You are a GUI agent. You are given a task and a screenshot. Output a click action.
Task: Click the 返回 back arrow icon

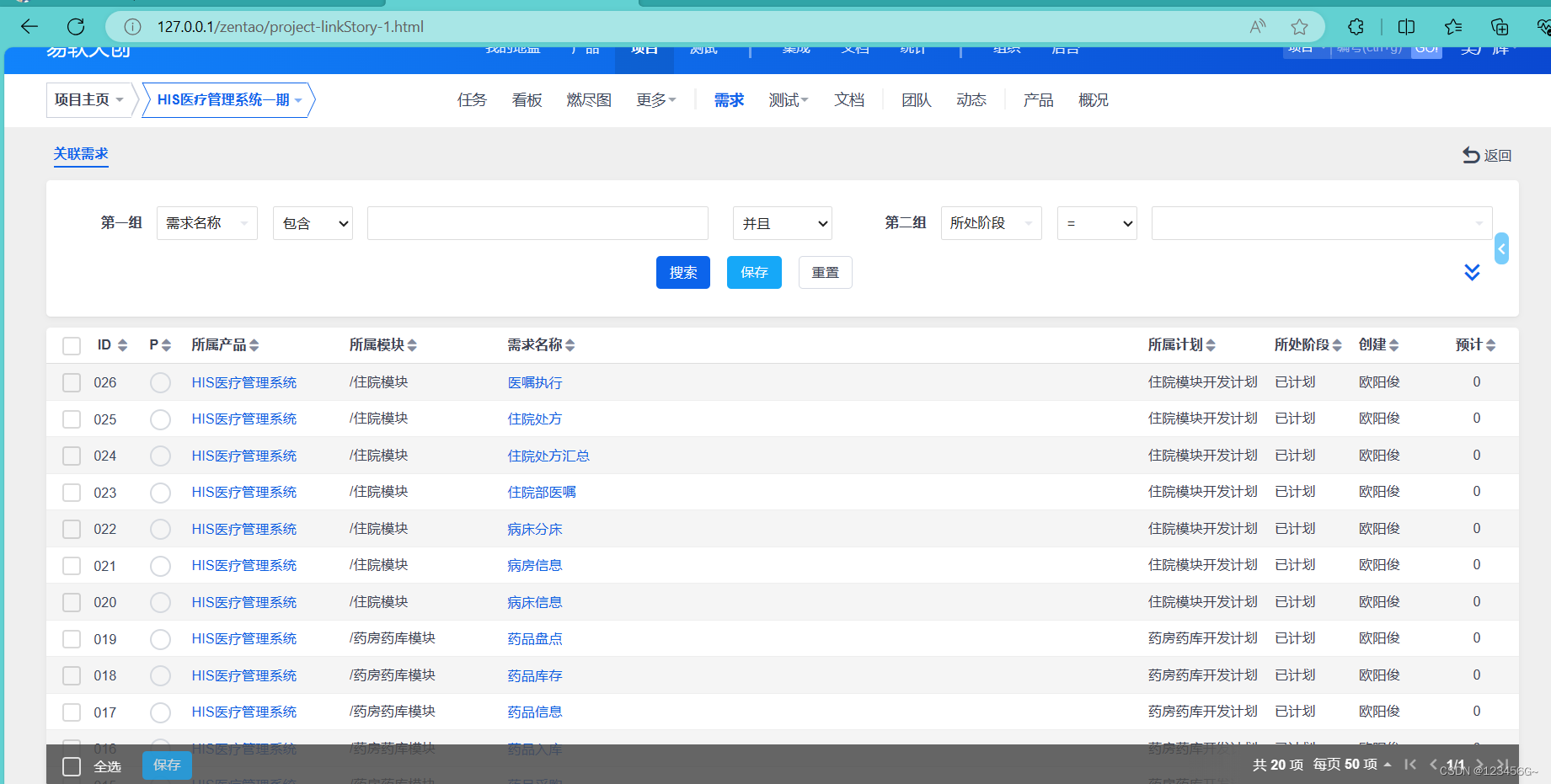(x=1471, y=155)
